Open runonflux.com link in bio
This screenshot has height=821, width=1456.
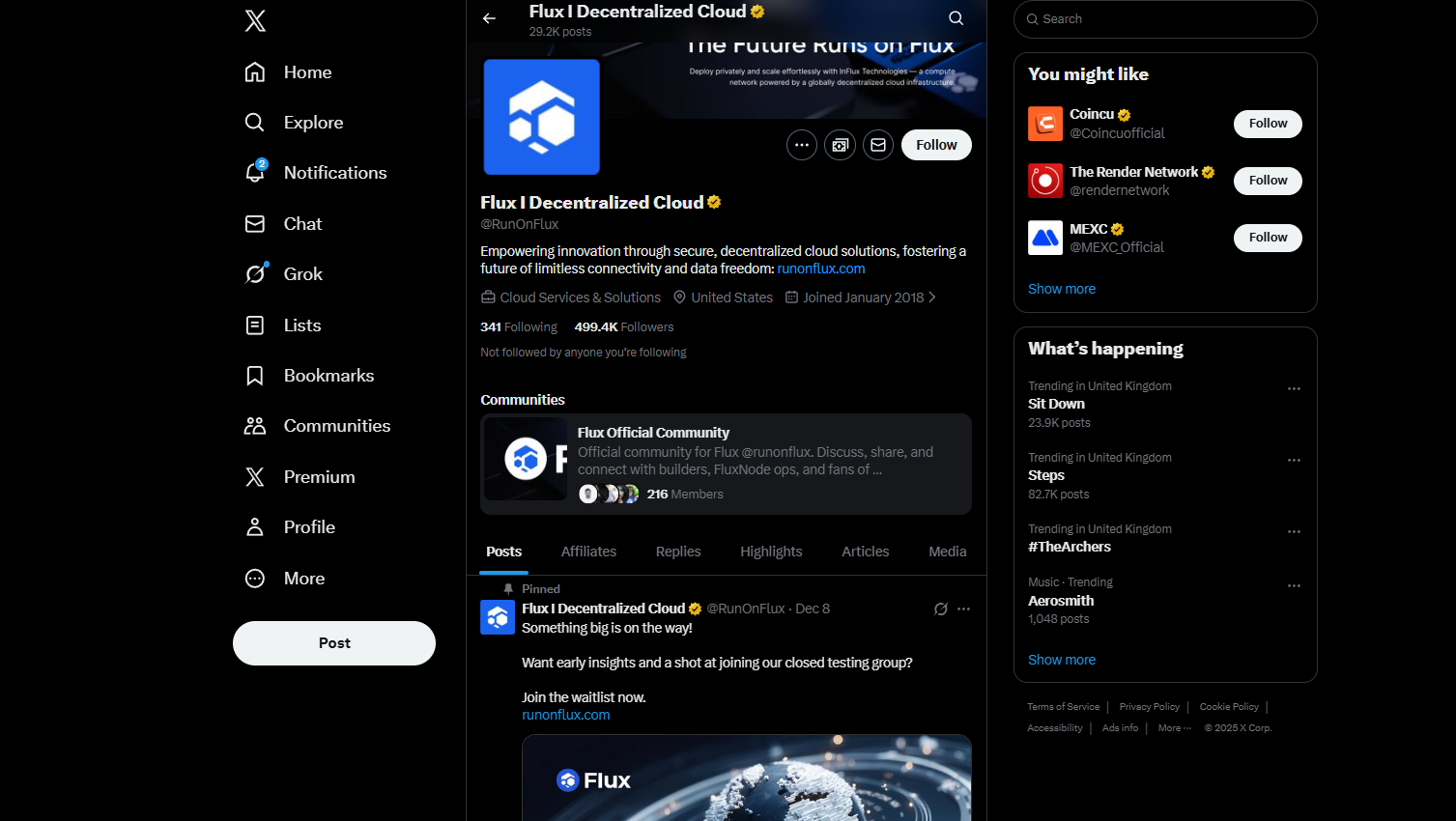pos(820,269)
